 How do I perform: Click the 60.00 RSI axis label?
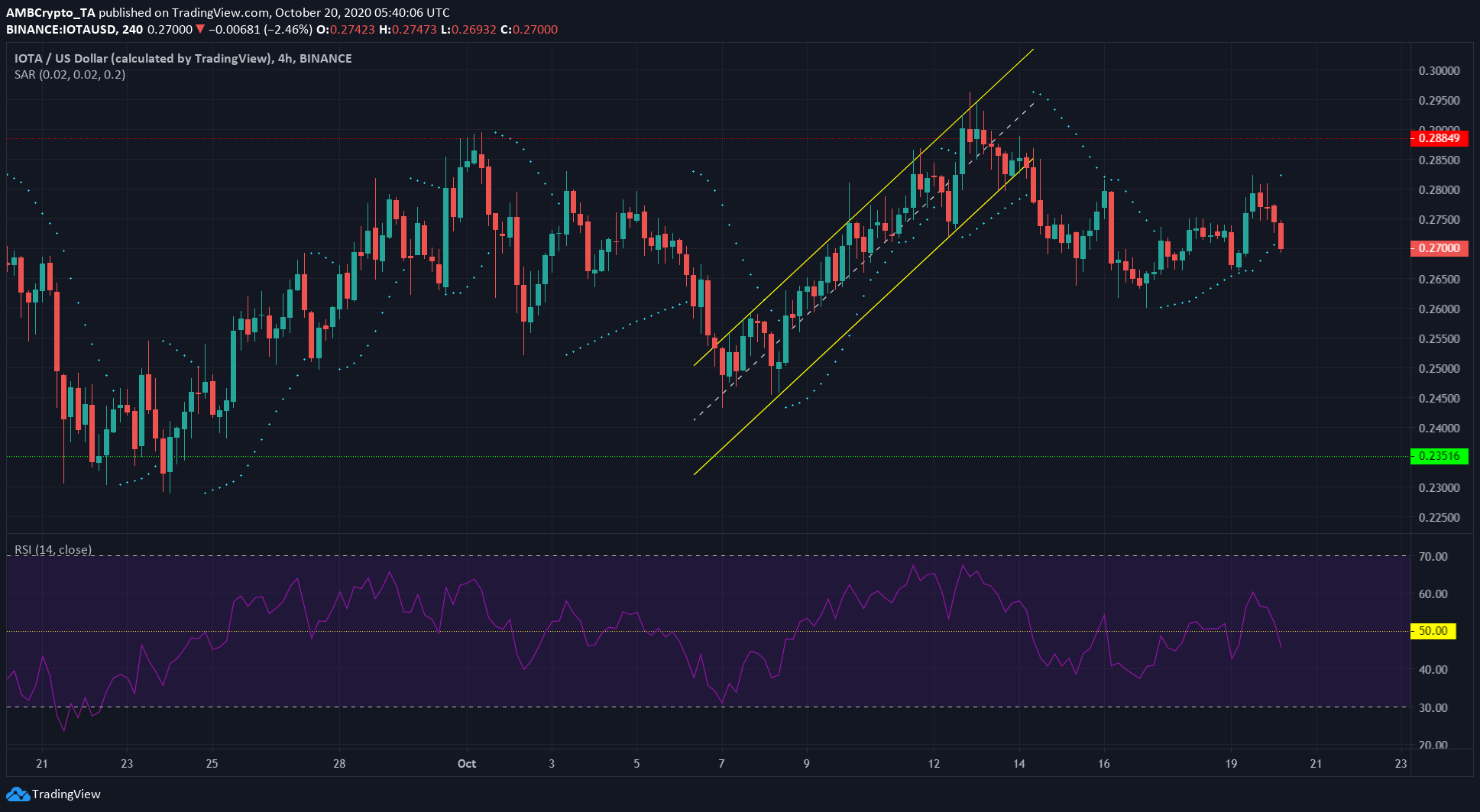click(x=1433, y=594)
